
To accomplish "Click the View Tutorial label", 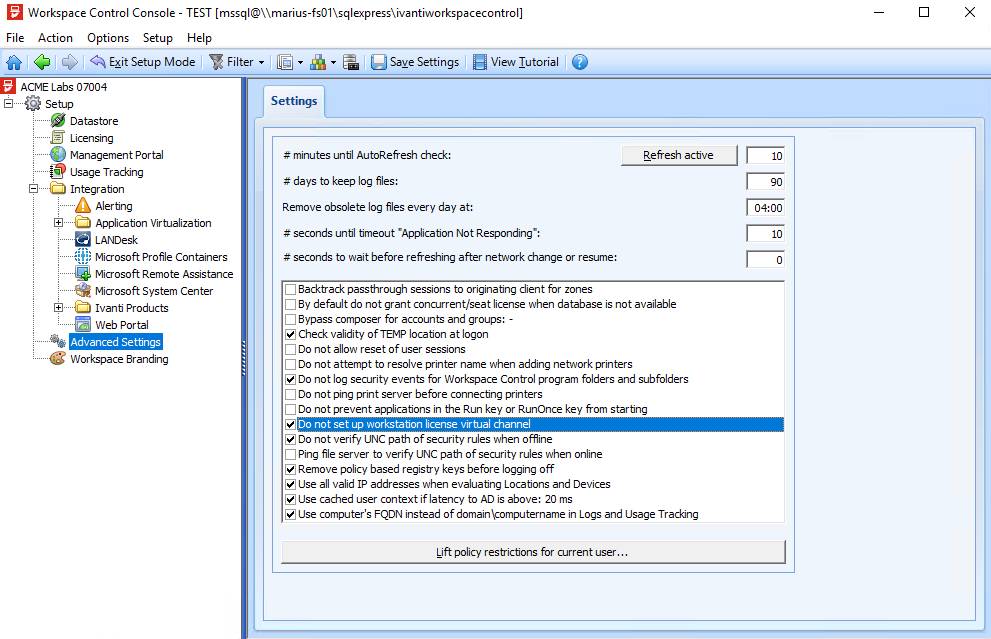I will 525,62.
